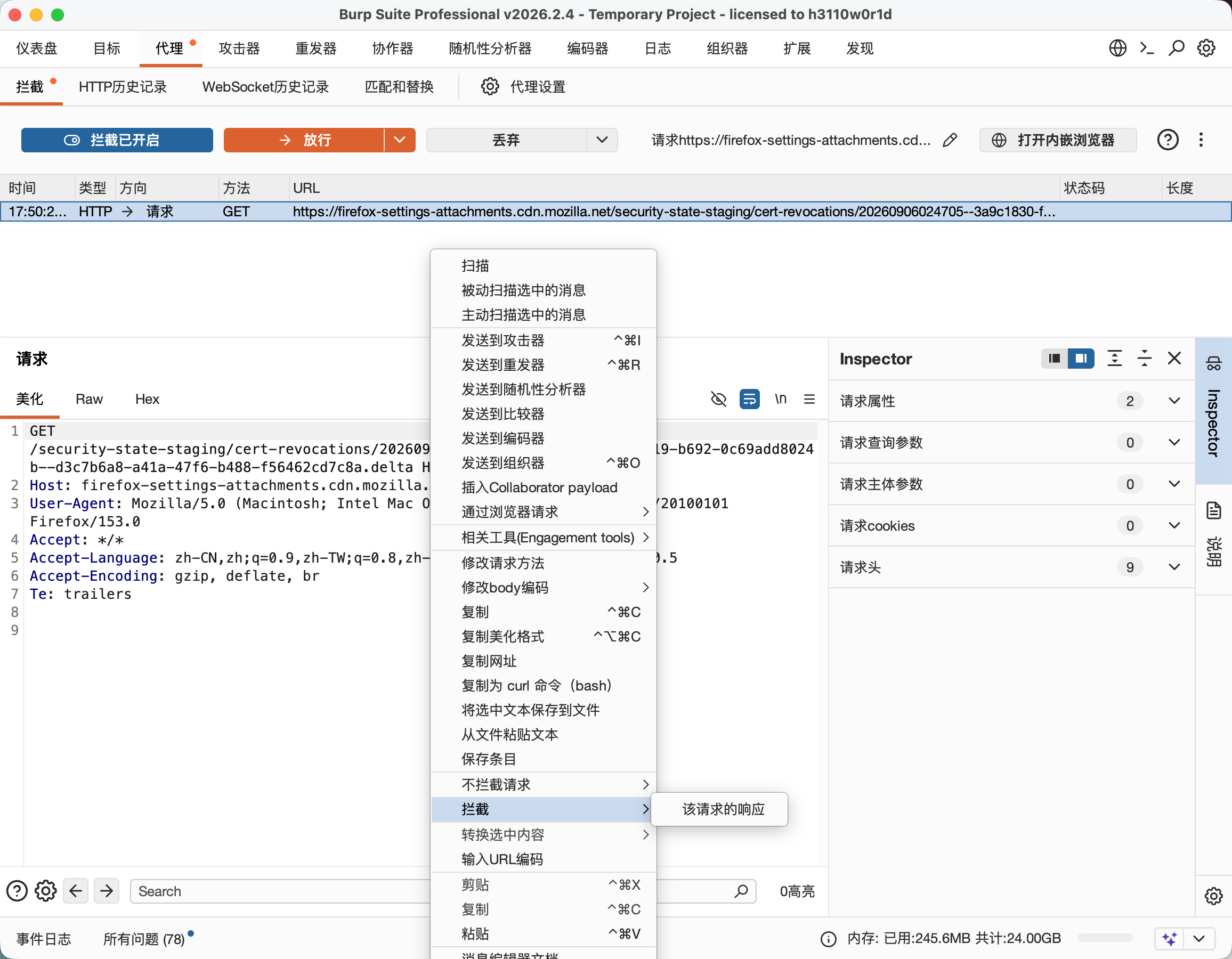This screenshot has height=959, width=1232.
Task: Switch to the HTTP历史记录 tab
Action: (123, 87)
